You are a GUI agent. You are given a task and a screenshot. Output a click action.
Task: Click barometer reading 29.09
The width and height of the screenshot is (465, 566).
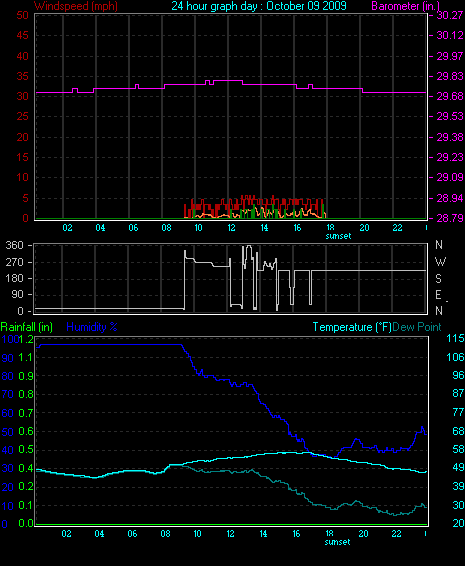(450, 177)
